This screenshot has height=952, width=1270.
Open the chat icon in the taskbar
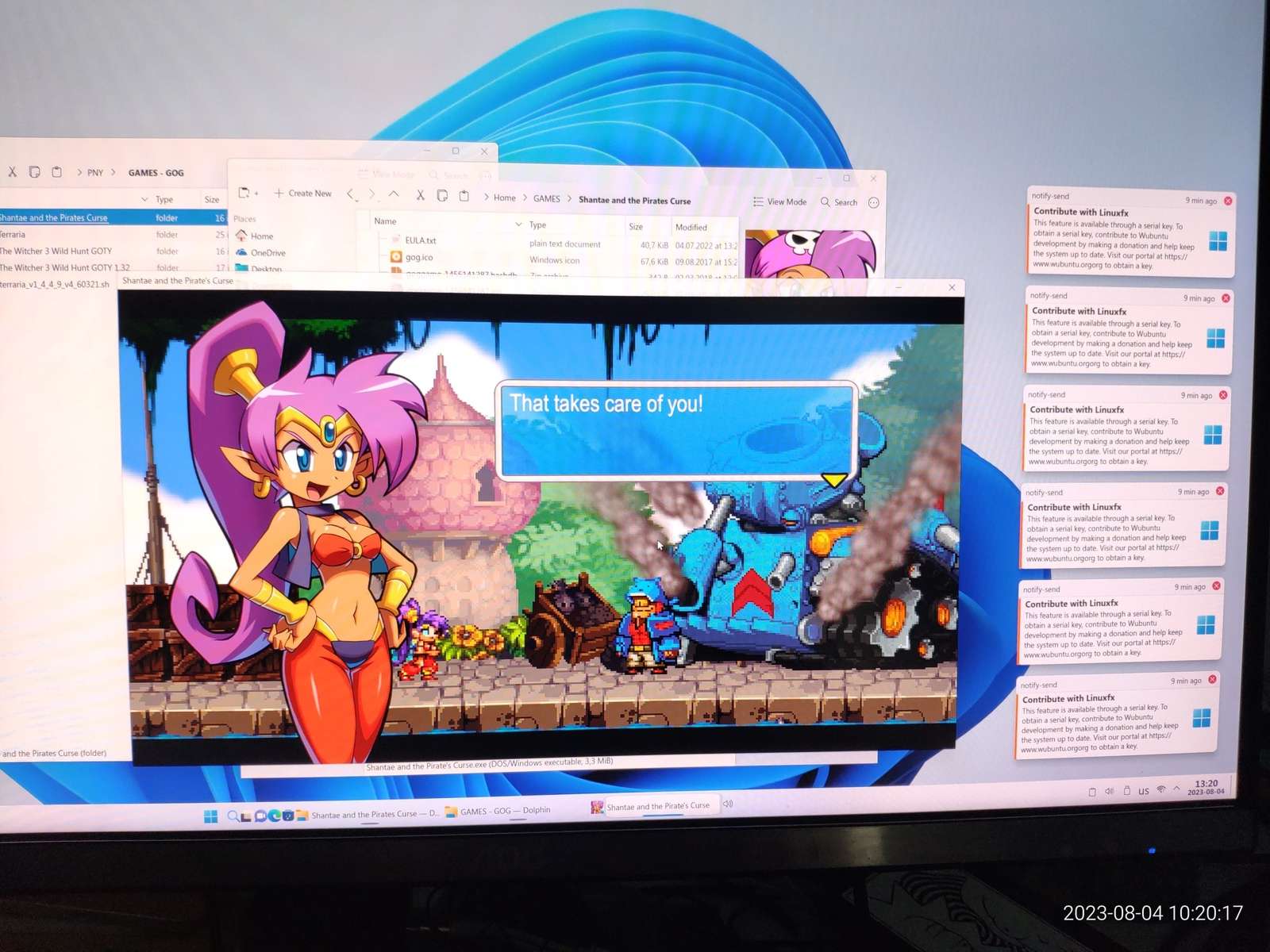click(260, 816)
